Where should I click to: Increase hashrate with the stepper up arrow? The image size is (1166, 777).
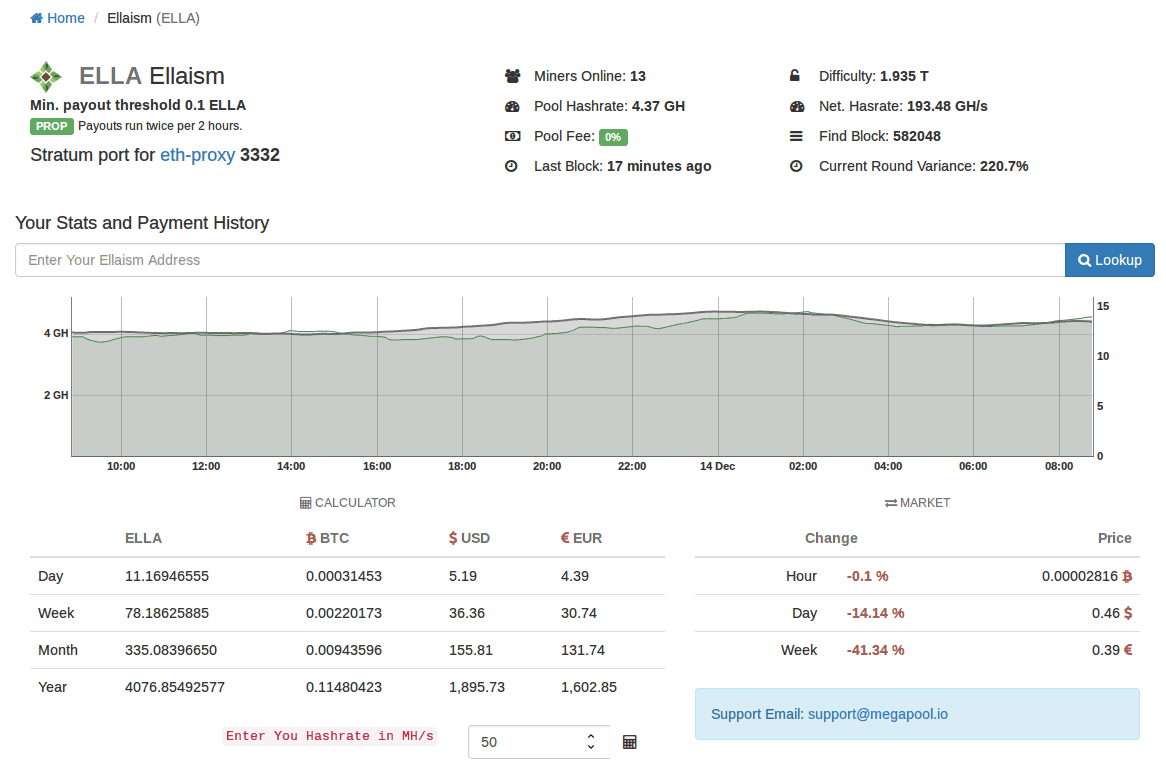click(591, 737)
